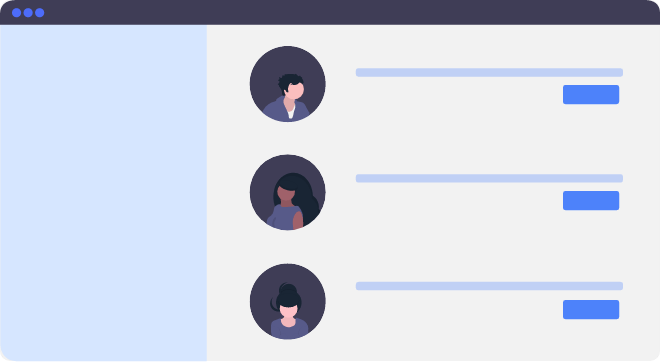Select the light blue bar beside the man's avatar

[x=489, y=72]
